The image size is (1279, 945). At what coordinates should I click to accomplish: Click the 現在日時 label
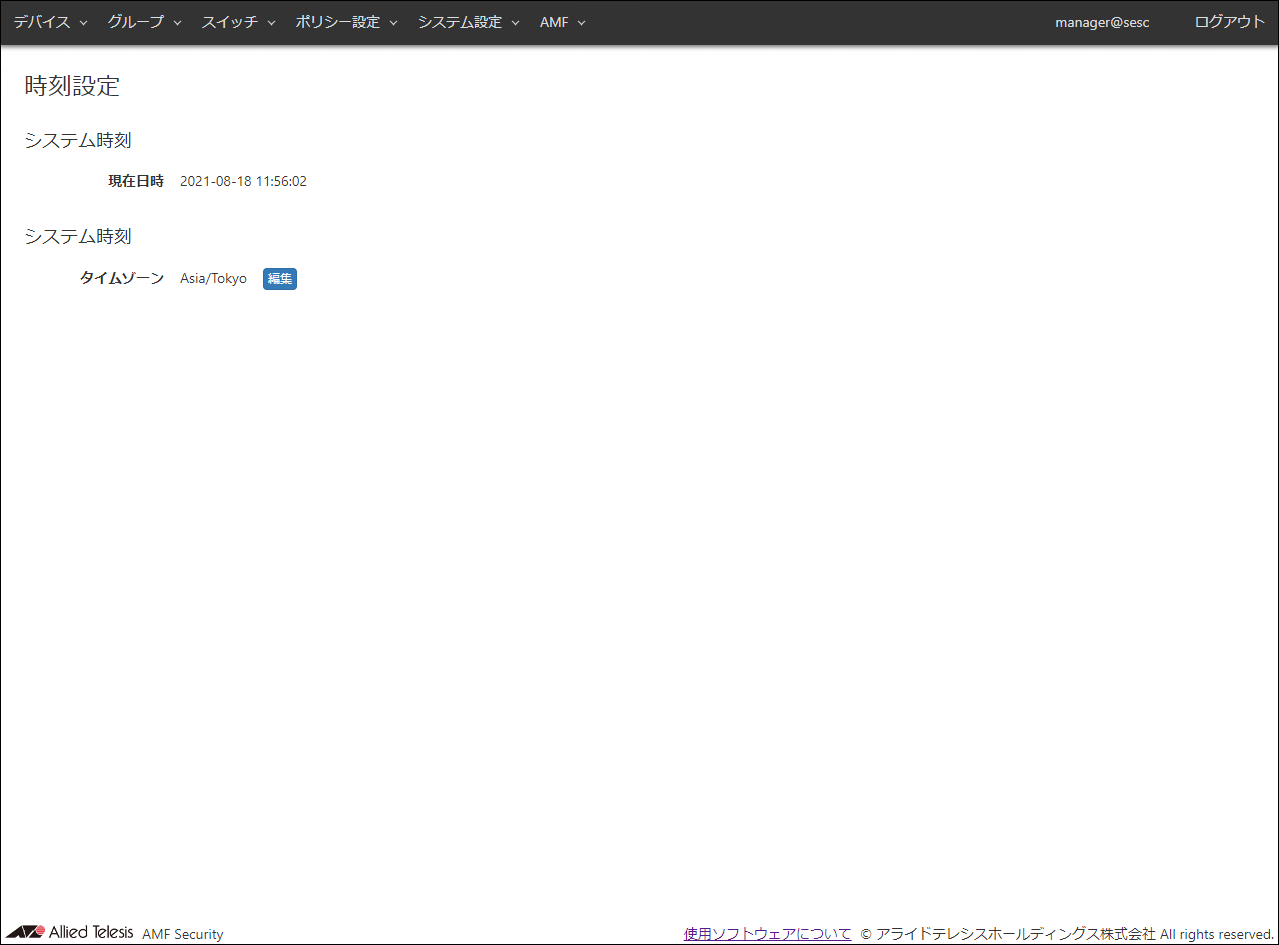(x=136, y=181)
